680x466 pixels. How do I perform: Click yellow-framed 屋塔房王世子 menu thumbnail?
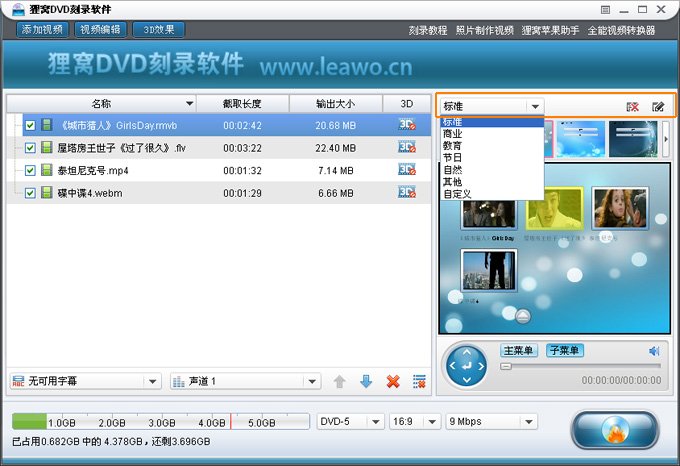(554, 209)
